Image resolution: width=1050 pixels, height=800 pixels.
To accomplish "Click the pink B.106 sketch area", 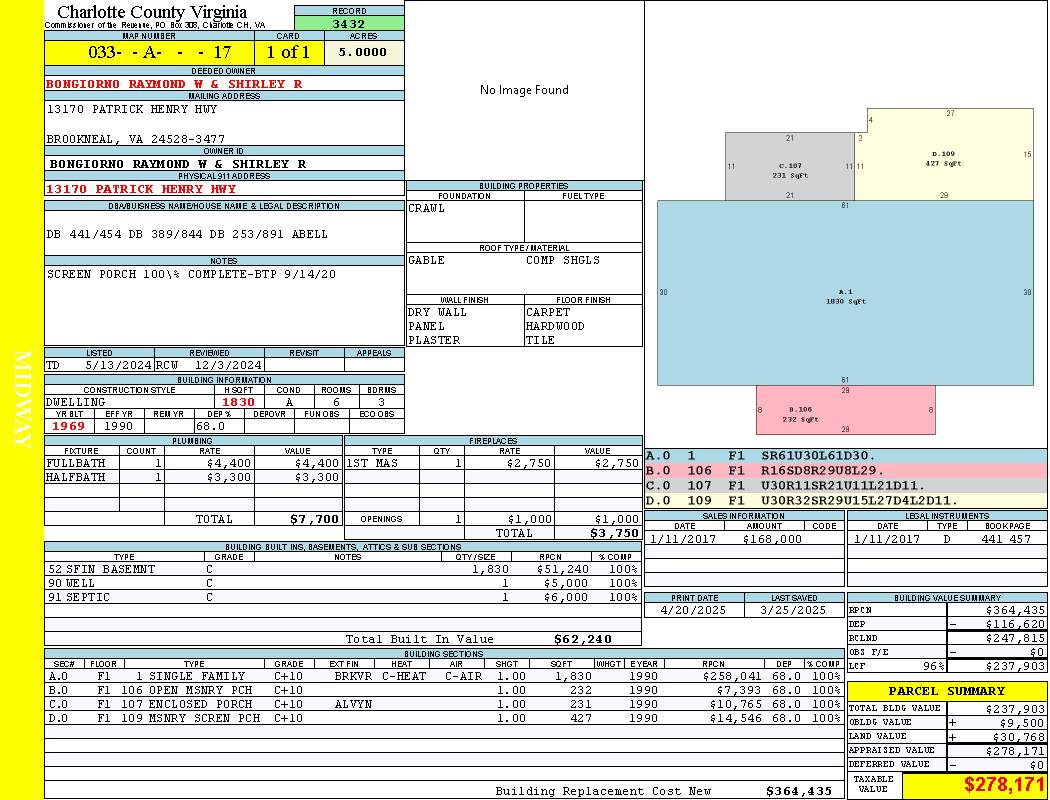I will pos(846,410).
